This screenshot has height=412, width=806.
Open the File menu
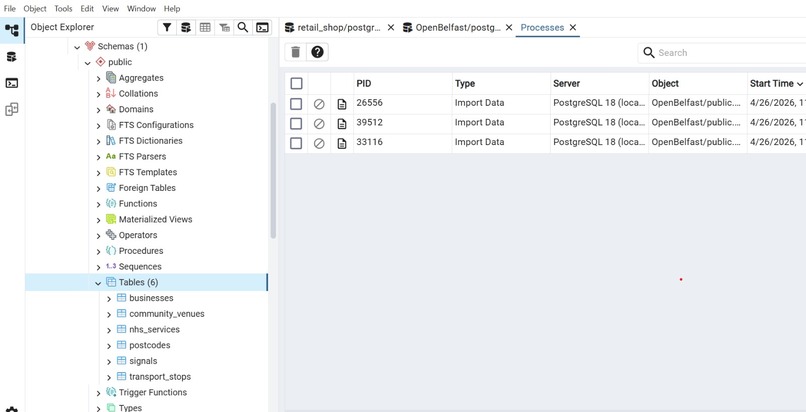[10, 8]
